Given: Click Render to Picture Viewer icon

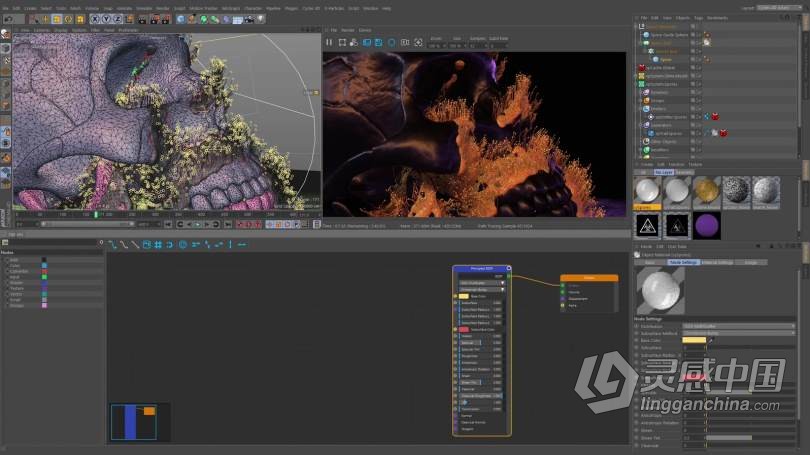Looking at the screenshot, I should (154, 19).
